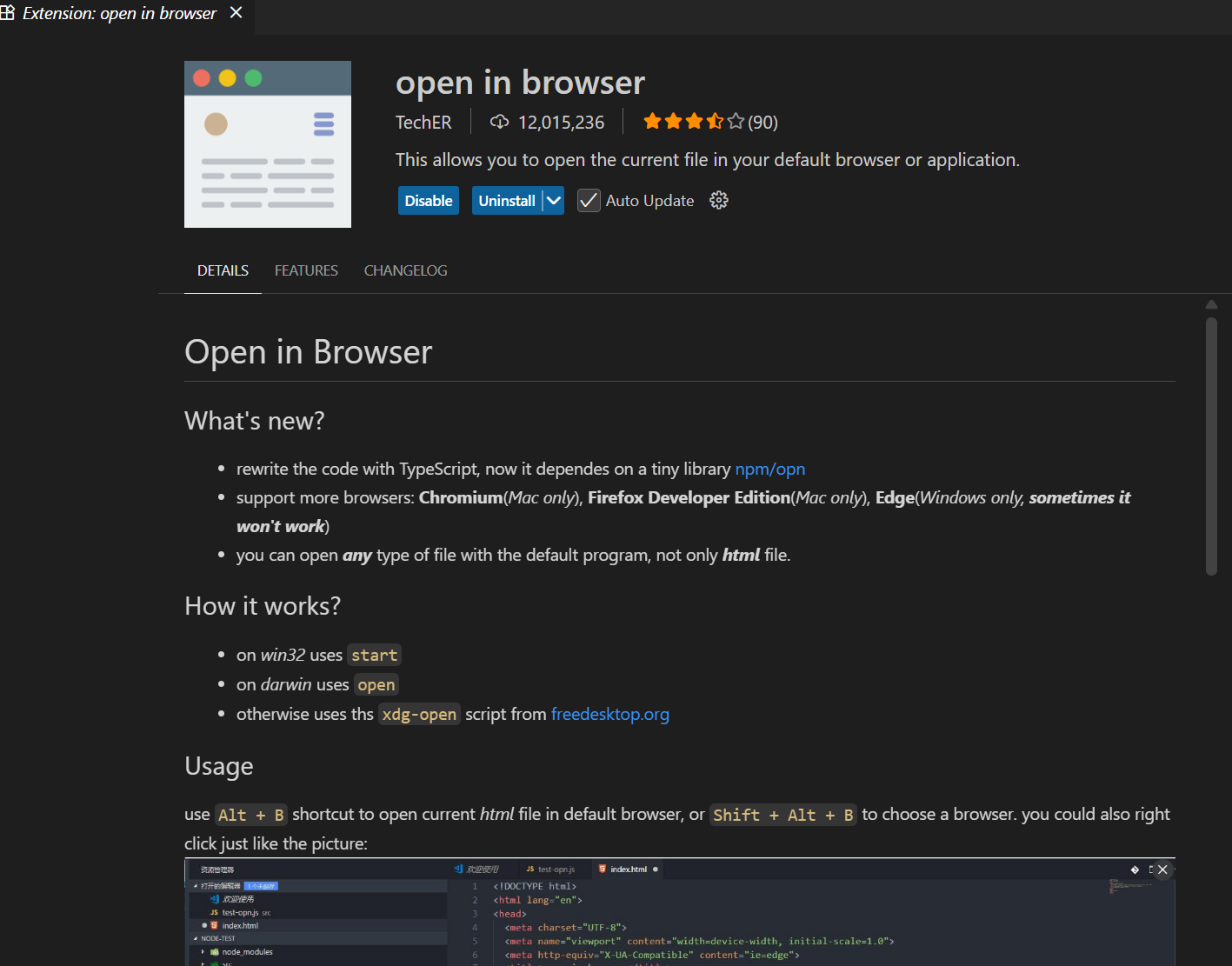Click the "What's new?" heading

pyautogui.click(x=254, y=421)
